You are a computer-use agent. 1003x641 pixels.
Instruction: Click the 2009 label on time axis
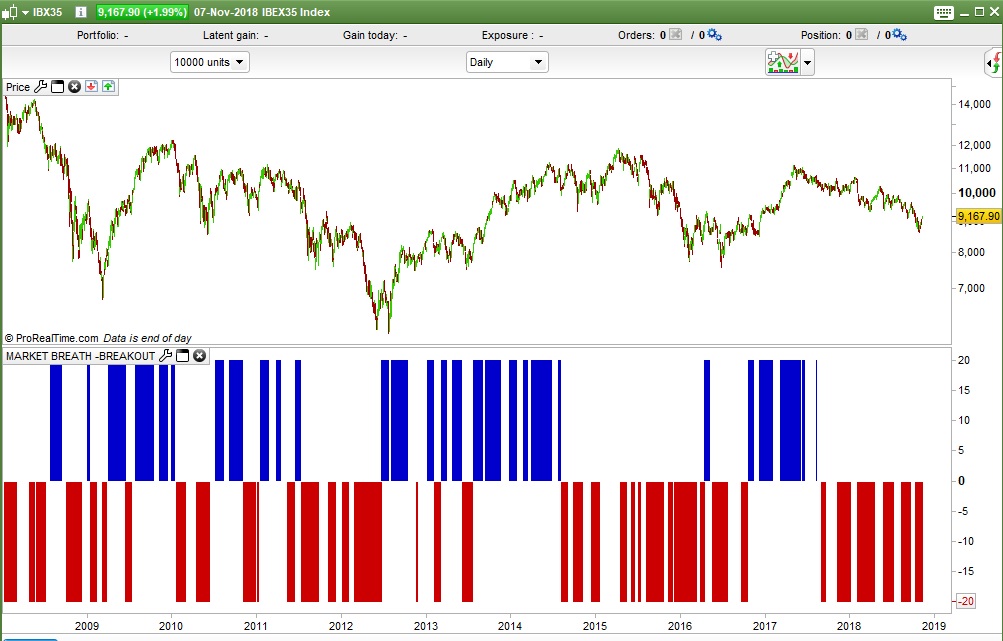point(87,626)
